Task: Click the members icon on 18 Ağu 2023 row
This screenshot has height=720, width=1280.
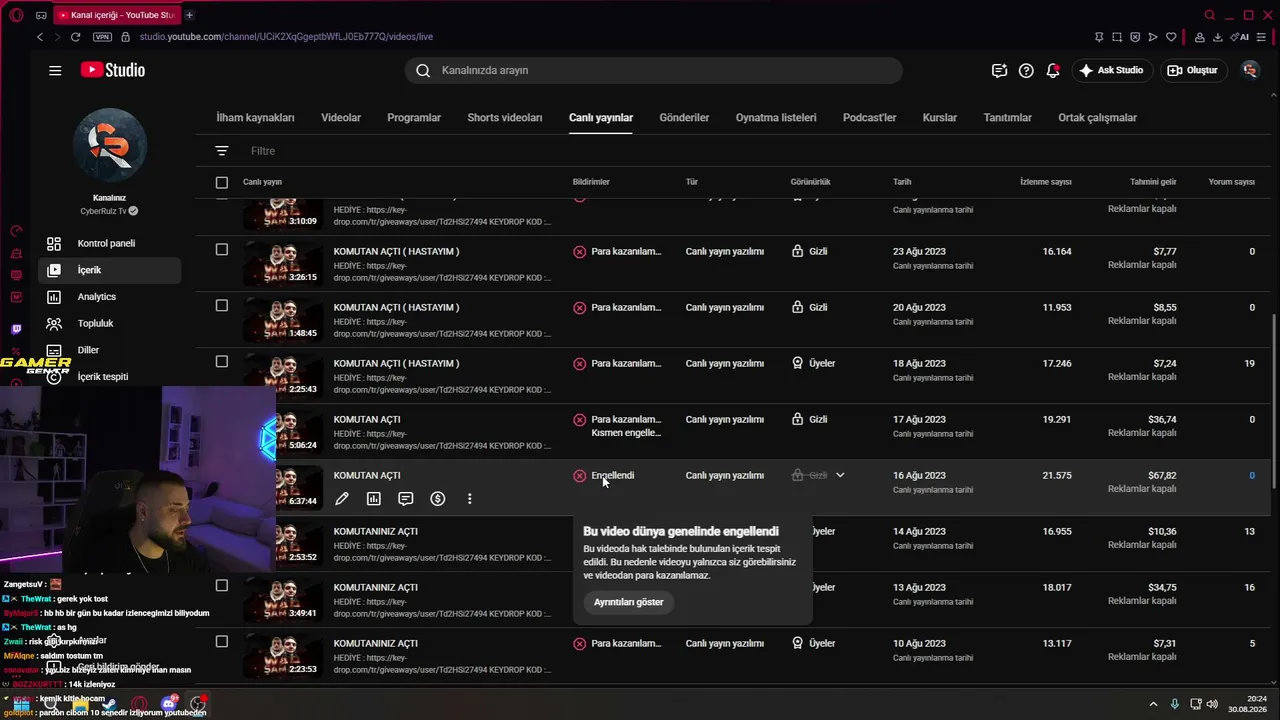Action: tap(797, 363)
